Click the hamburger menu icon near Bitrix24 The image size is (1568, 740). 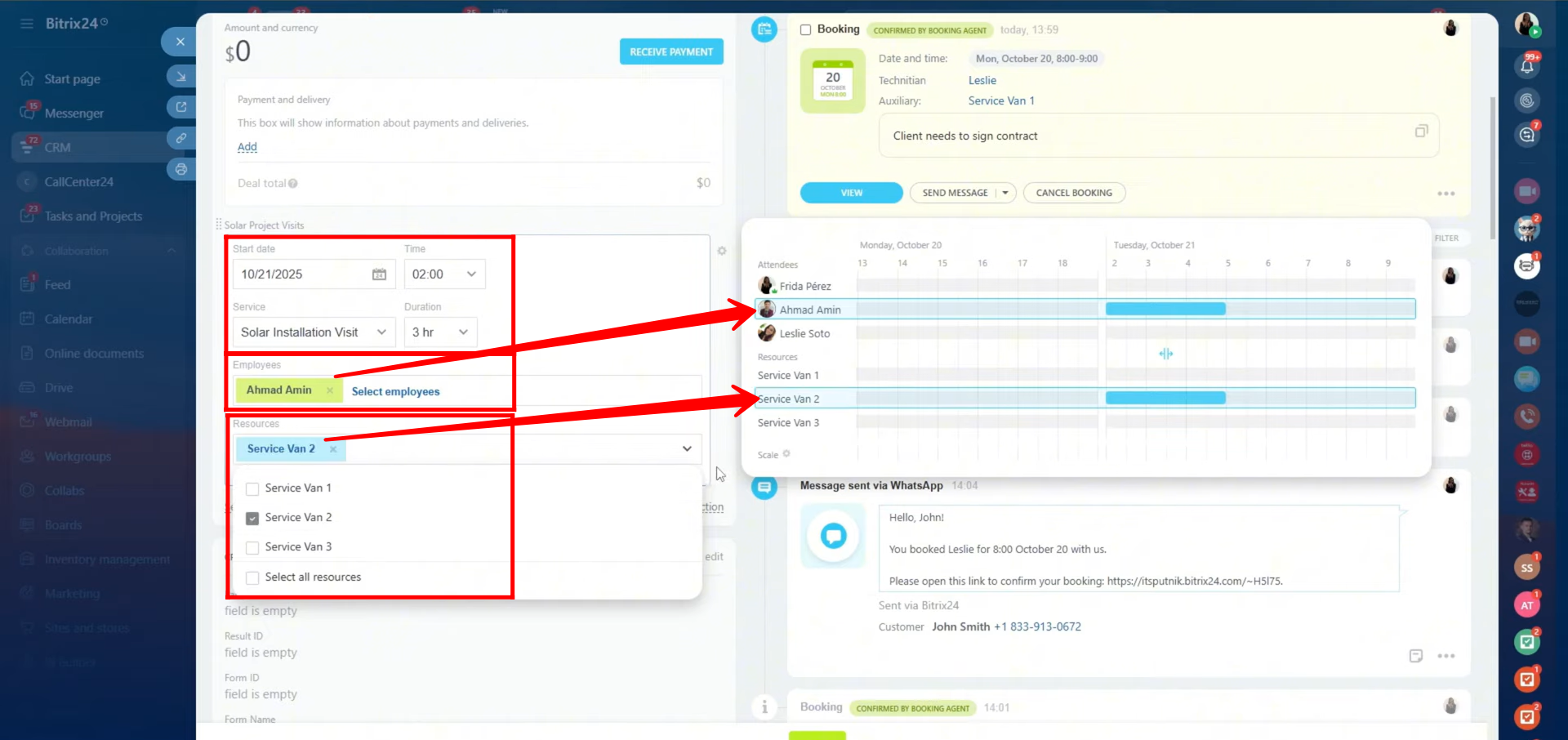point(27,24)
